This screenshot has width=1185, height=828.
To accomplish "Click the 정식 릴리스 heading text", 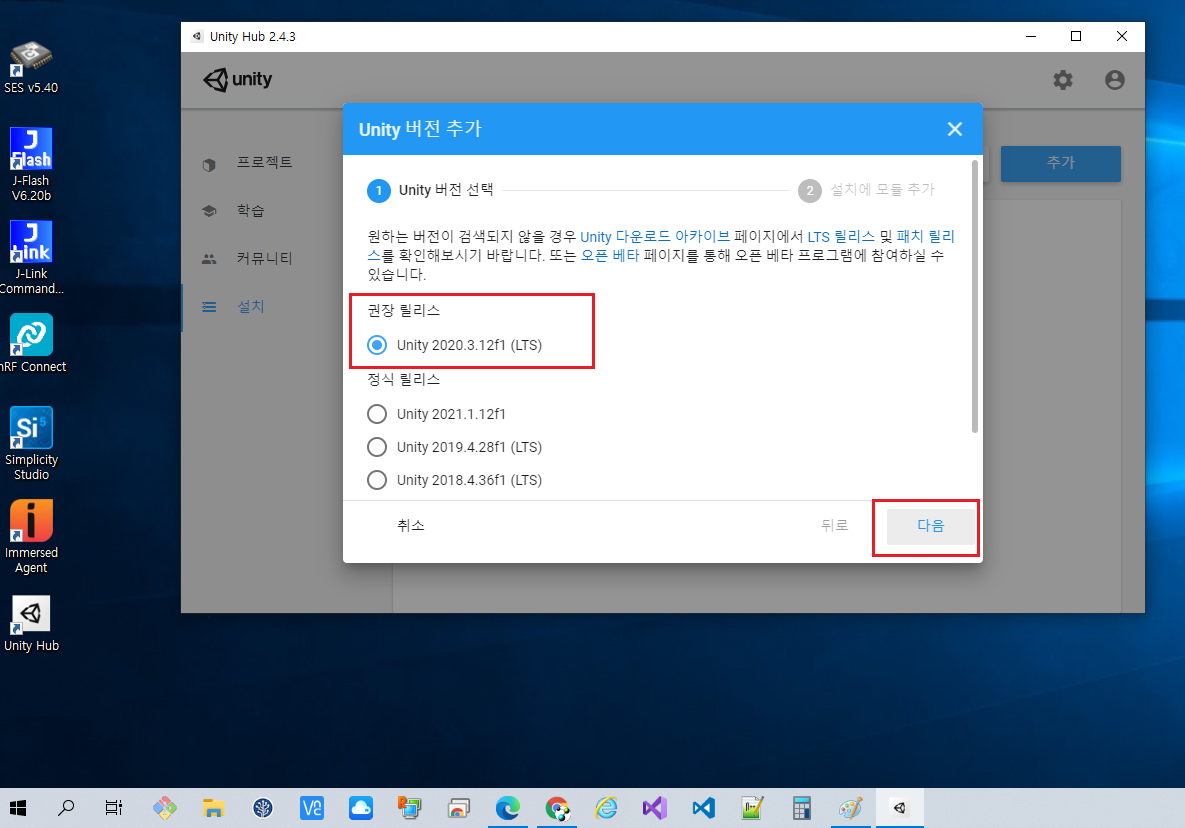I will point(404,379).
